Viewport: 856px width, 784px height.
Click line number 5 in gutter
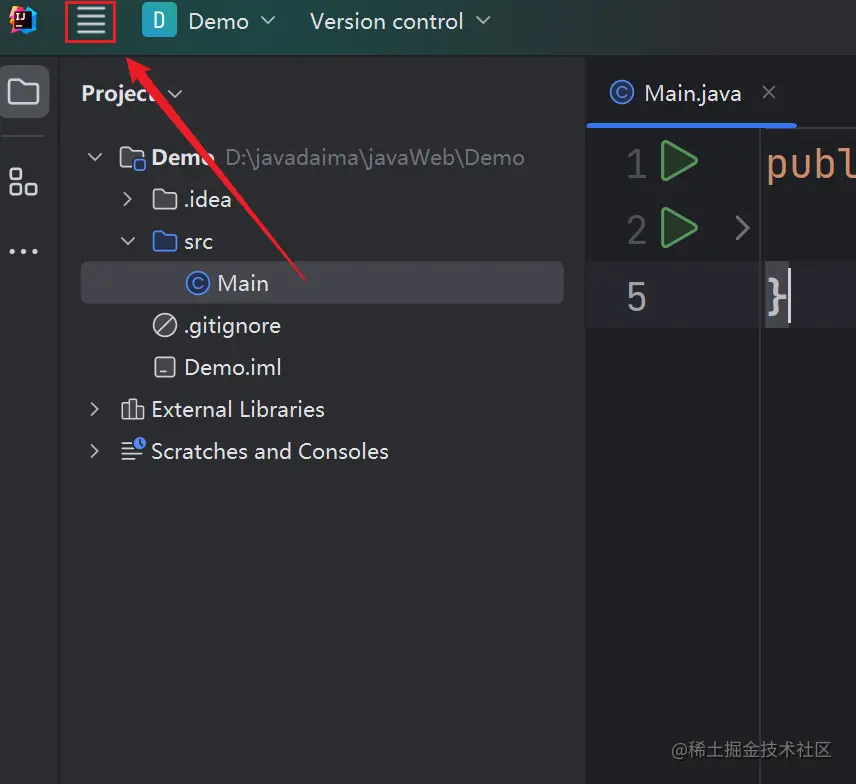[x=637, y=297]
